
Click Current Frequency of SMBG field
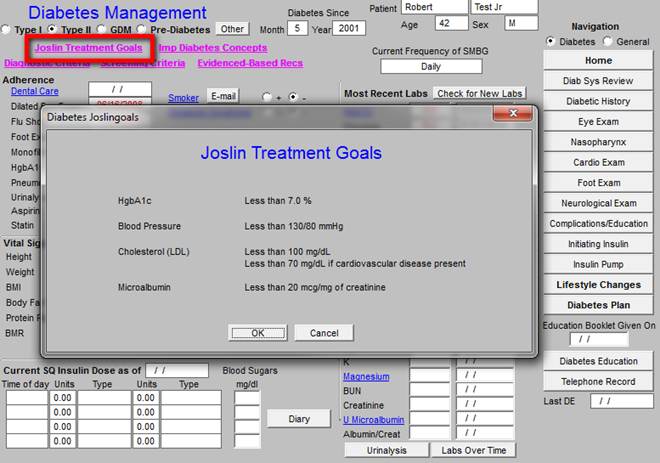tap(431, 67)
